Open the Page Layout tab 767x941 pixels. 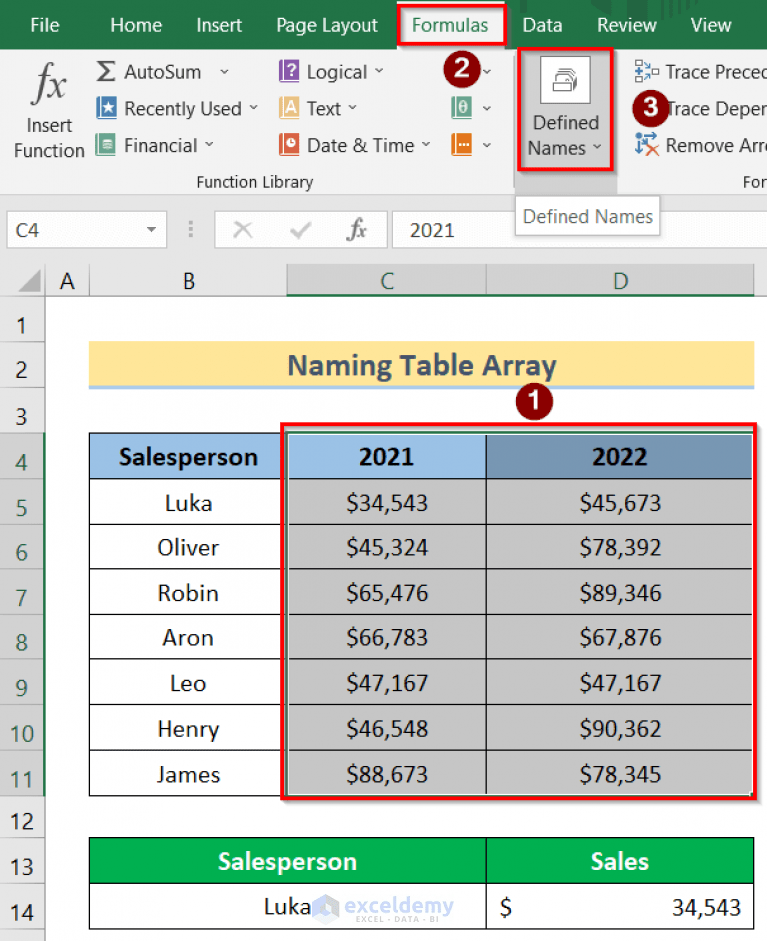pyautogui.click(x=327, y=25)
